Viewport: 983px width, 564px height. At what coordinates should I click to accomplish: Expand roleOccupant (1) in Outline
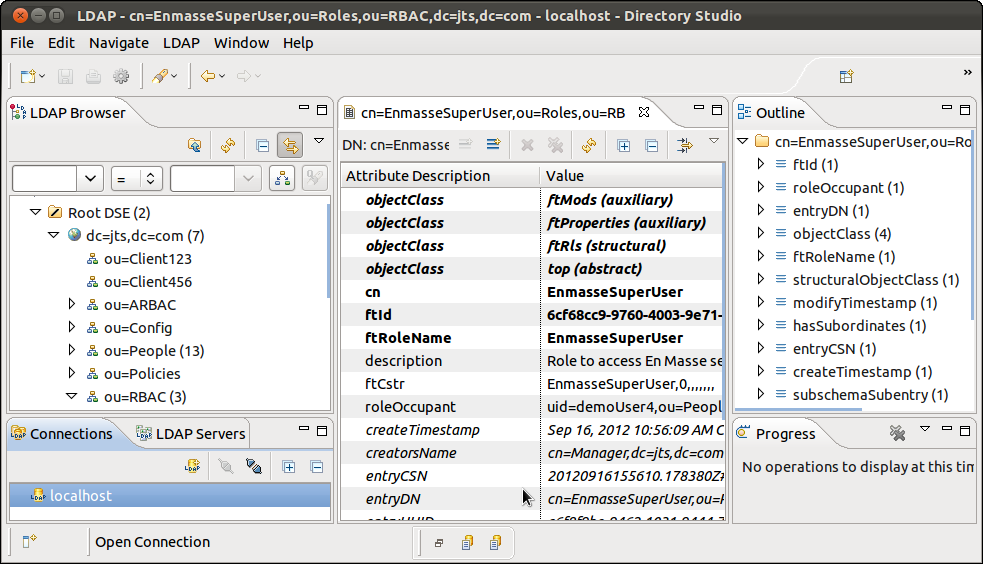(761, 187)
